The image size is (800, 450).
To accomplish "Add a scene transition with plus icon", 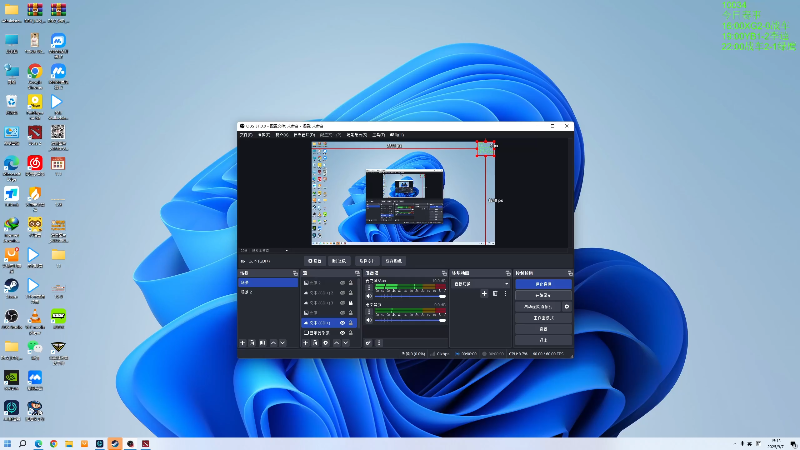I will 484,293.
